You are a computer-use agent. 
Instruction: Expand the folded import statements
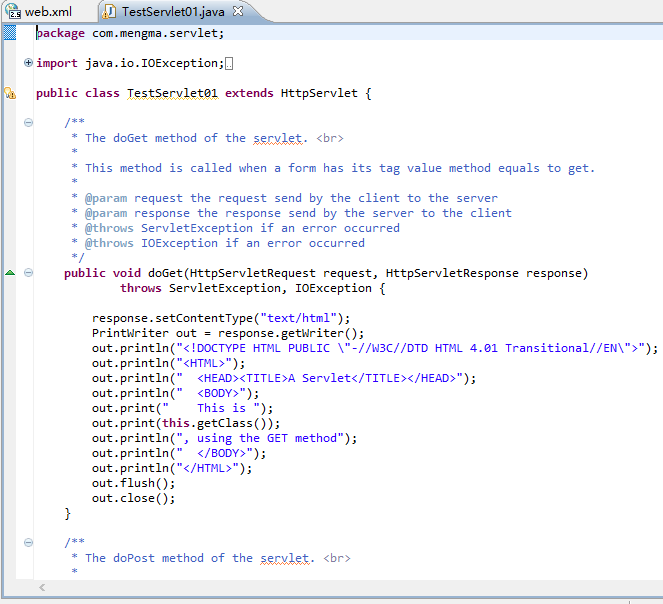point(28,63)
